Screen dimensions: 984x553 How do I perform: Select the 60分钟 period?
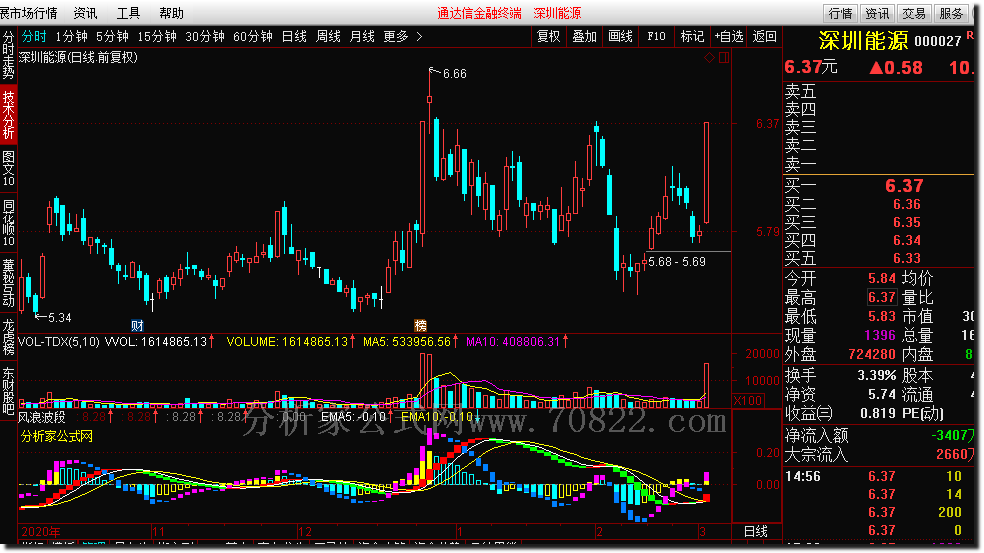[x=252, y=36]
